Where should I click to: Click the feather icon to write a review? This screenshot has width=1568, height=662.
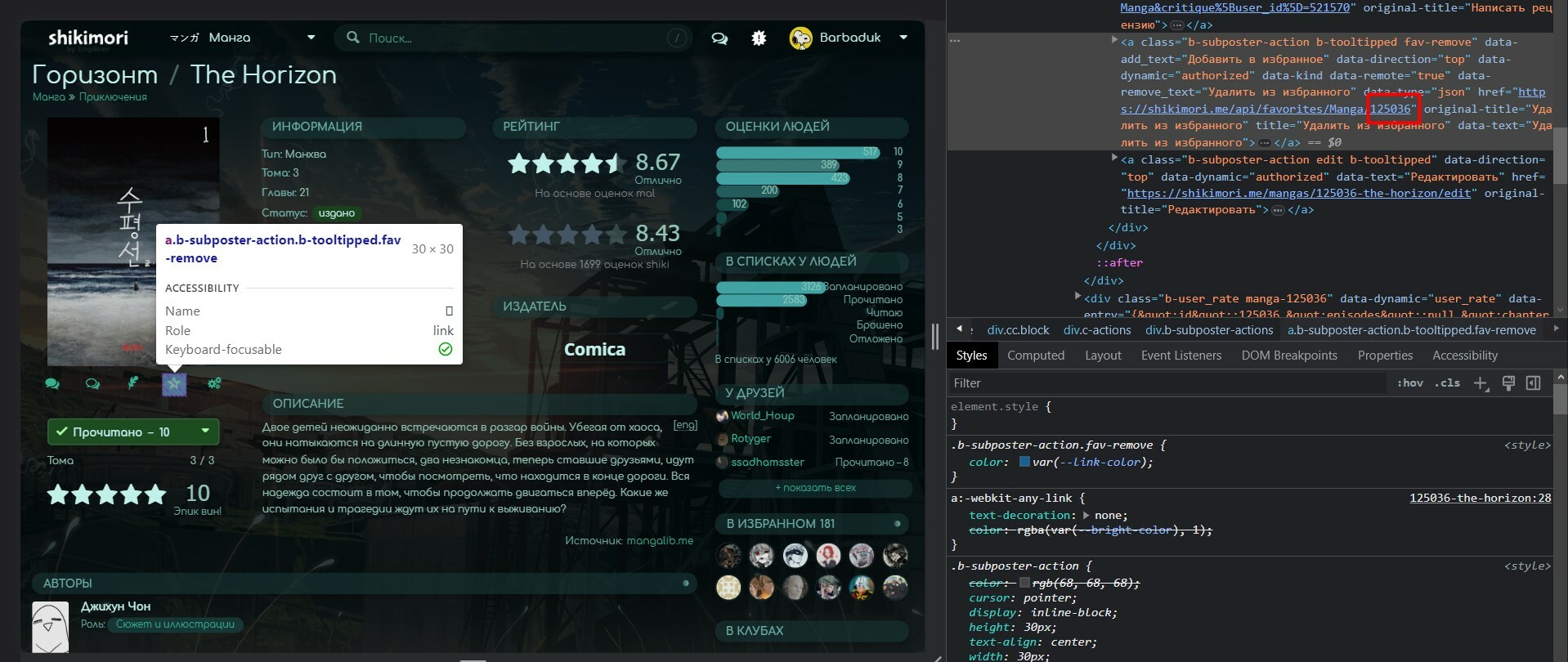(x=133, y=383)
